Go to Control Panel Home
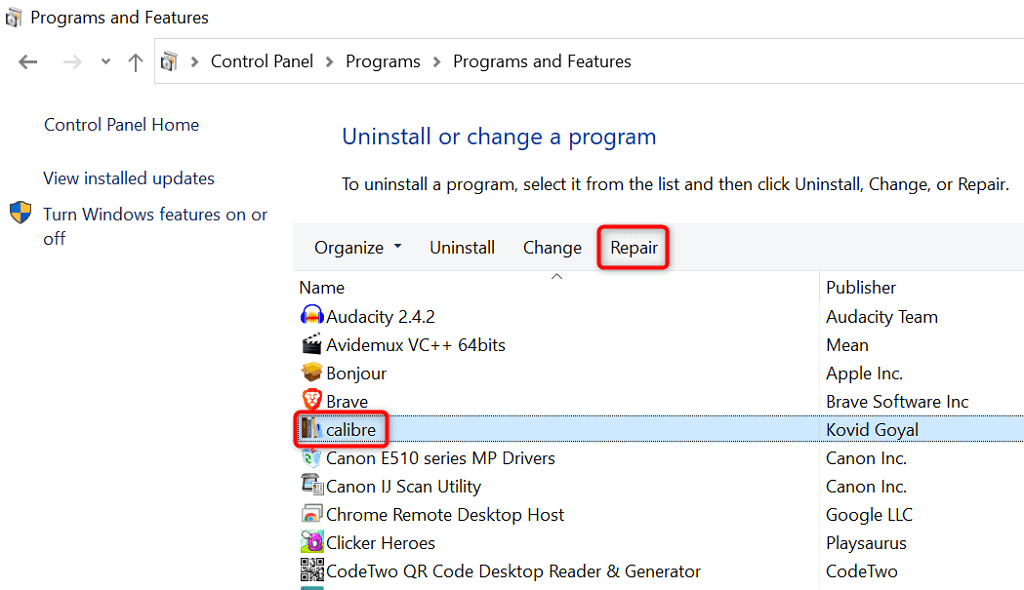Viewport: 1024px width, 590px height. 121,124
